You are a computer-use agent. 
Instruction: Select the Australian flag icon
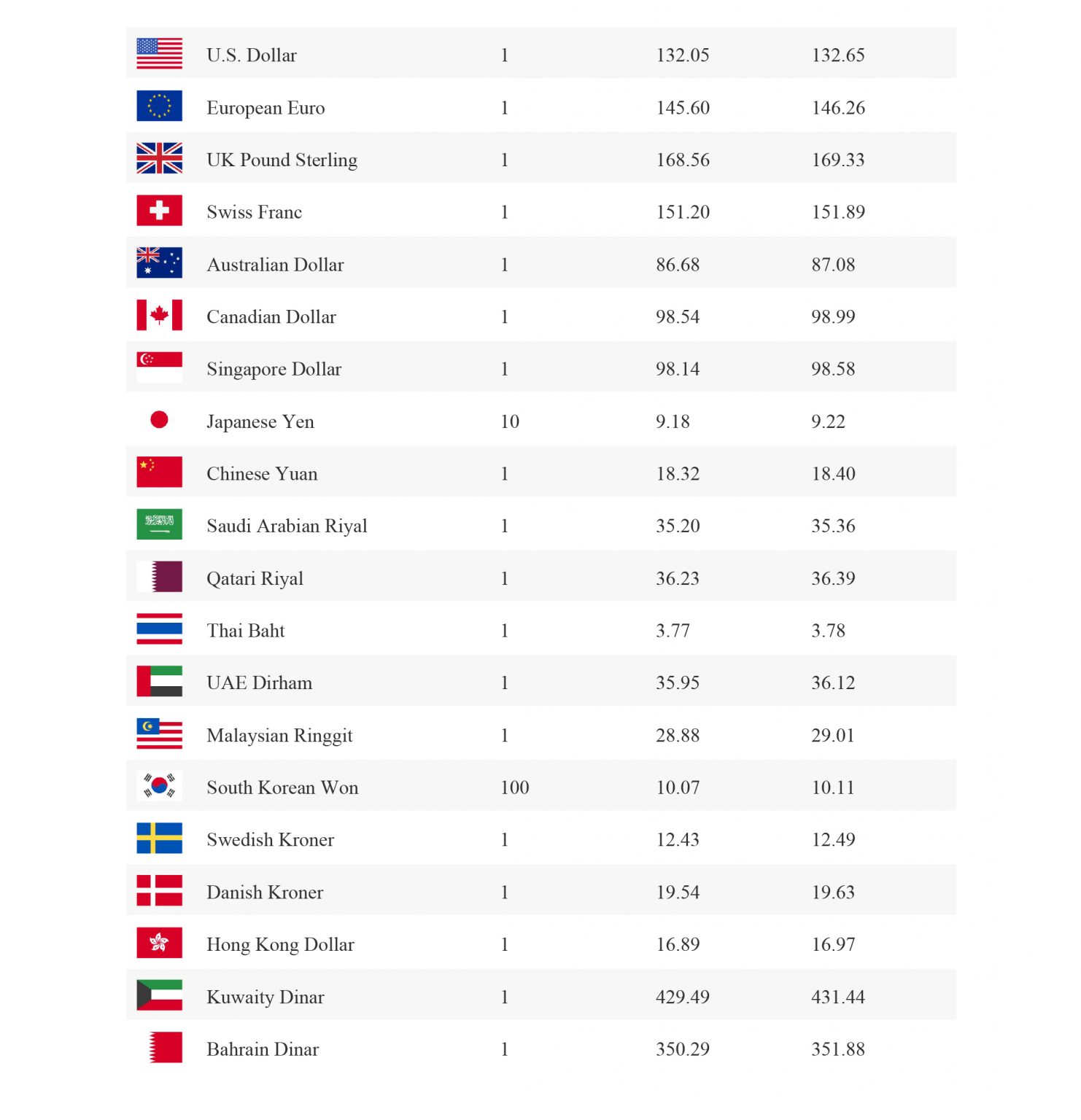[x=159, y=263]
